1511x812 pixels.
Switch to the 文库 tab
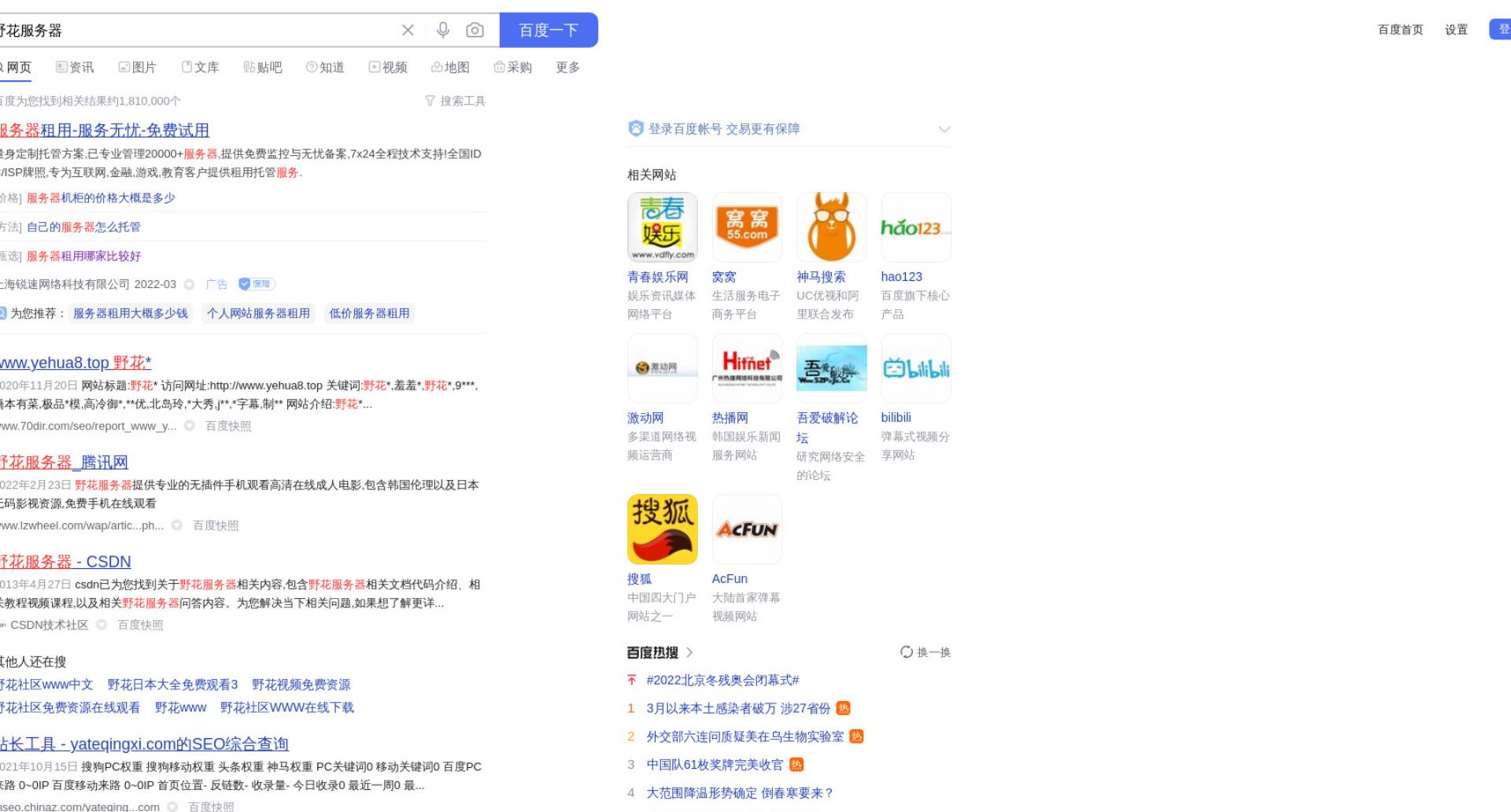[200, 68]
